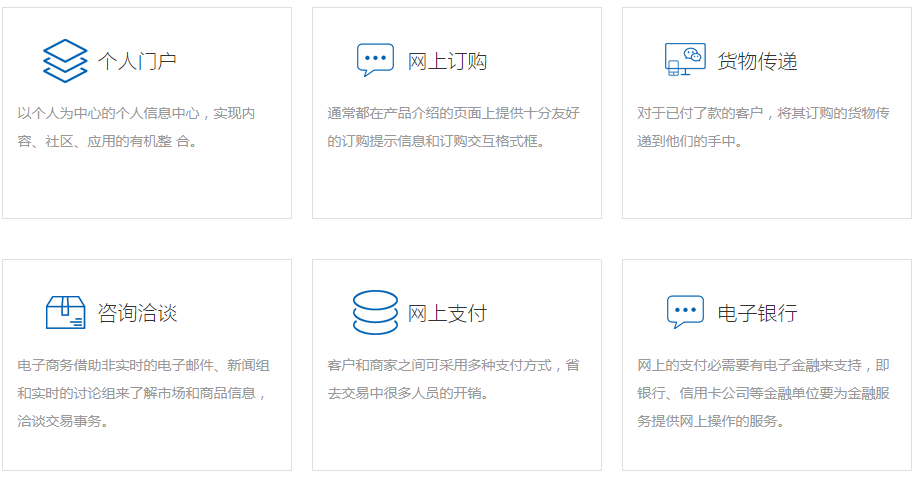
Task: Click the chat bubble icon beside 网上订购
Action: [x=375, y=61]
